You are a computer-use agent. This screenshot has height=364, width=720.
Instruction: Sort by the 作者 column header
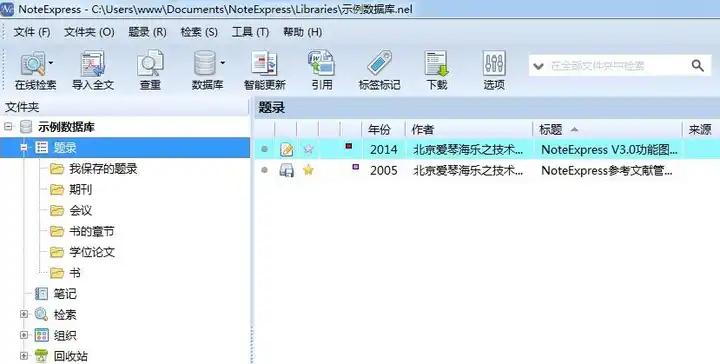469,130
